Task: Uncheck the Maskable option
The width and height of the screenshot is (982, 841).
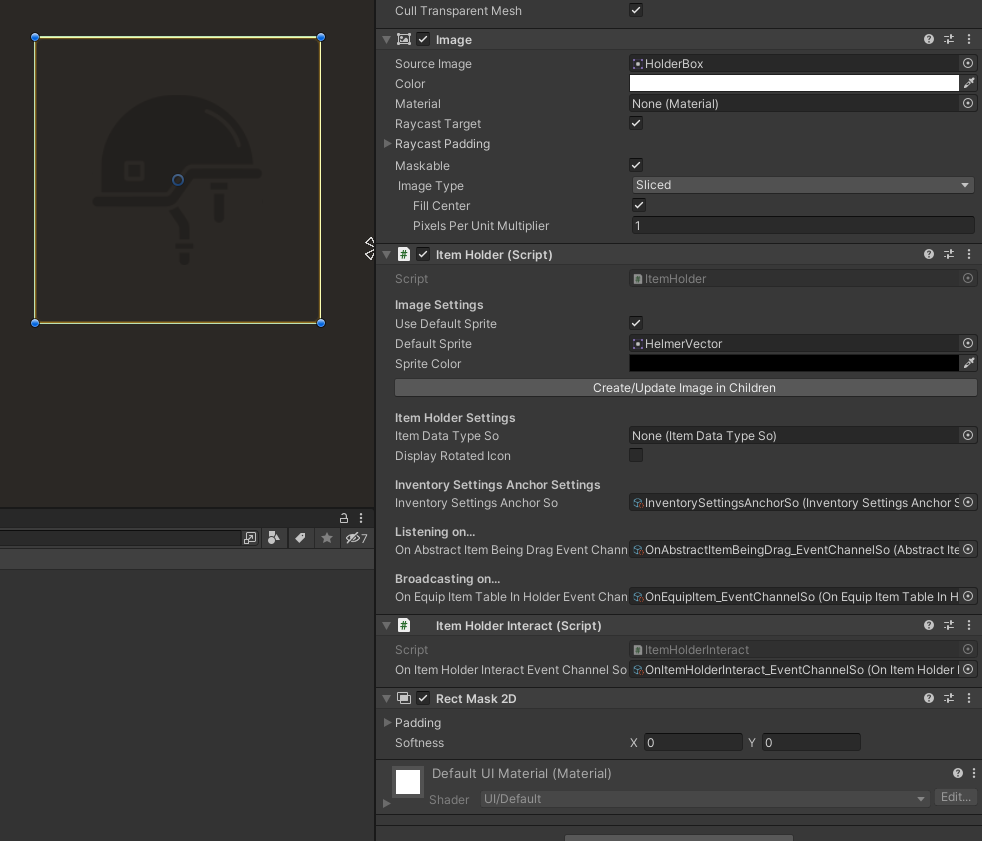Action: pos(635,164)
